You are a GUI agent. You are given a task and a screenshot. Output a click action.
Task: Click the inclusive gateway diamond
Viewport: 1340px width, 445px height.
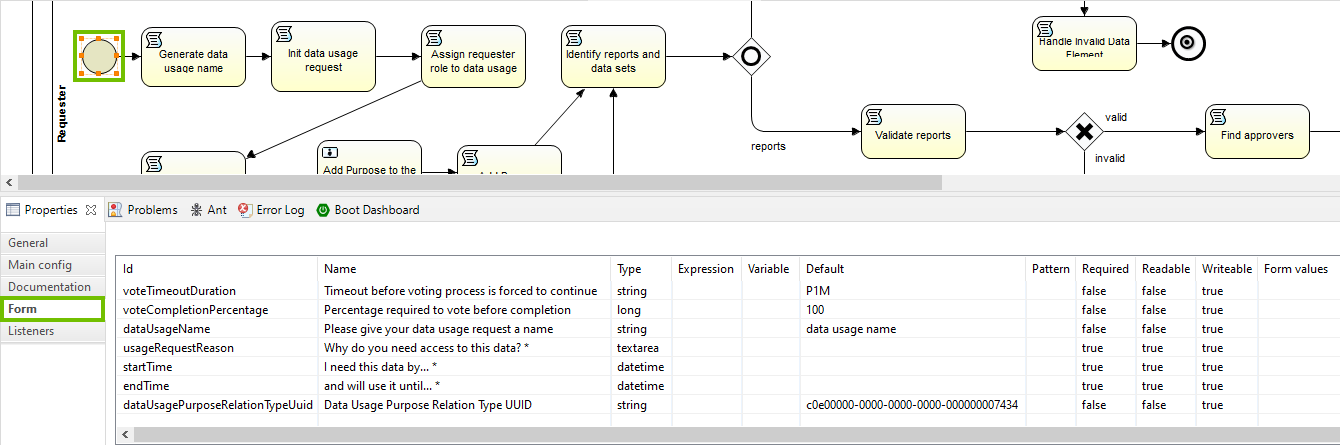[750, 55]
